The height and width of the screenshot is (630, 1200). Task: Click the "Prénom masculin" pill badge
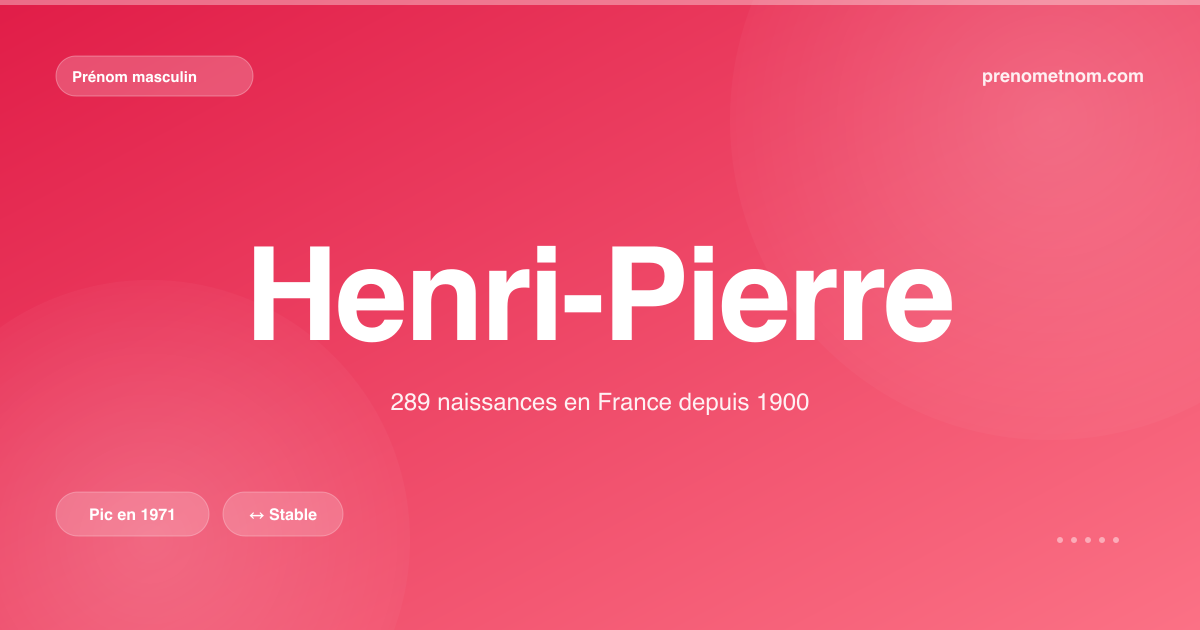(154, 76)
